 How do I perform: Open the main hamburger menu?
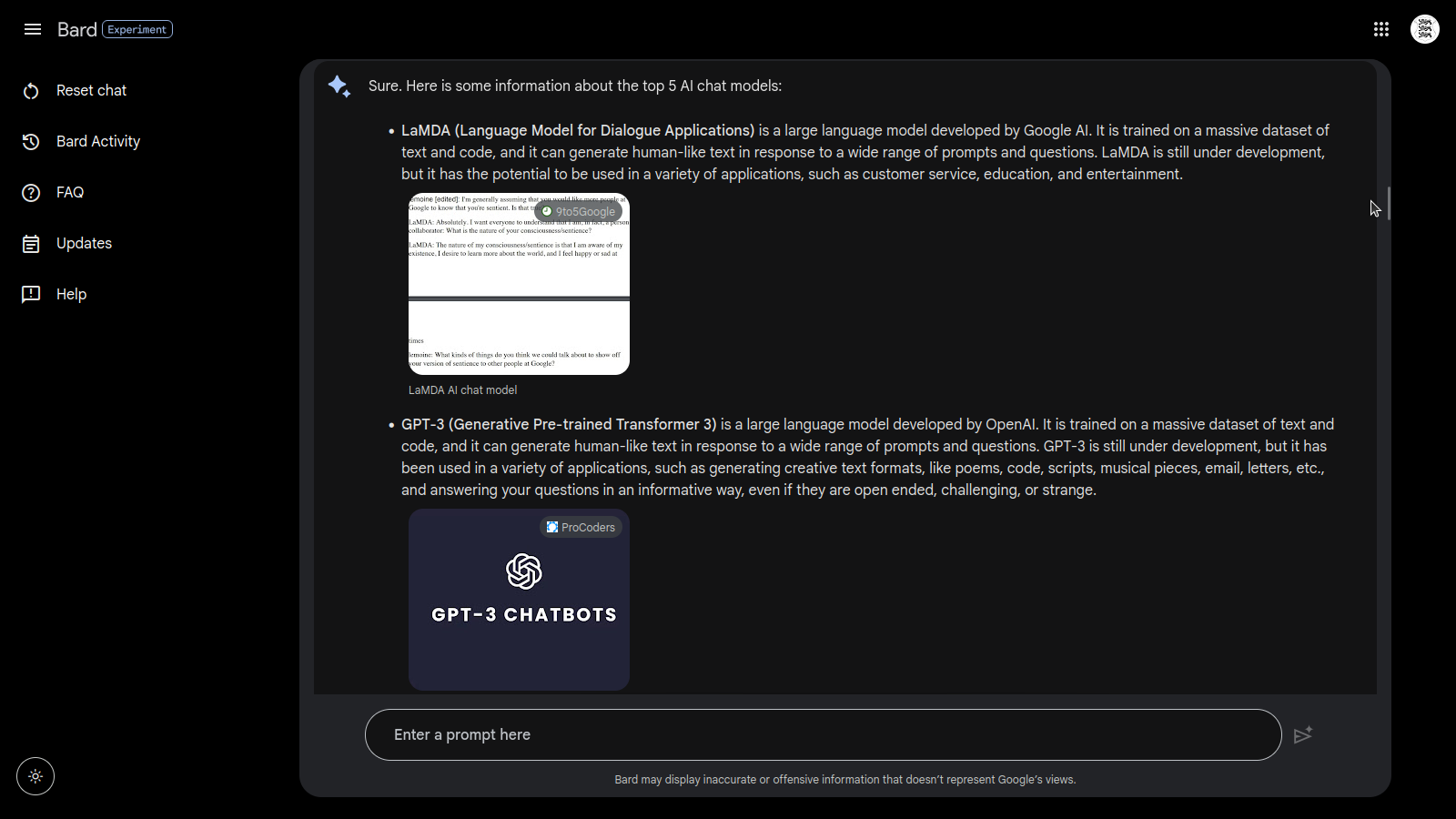(x=33, y=29)
